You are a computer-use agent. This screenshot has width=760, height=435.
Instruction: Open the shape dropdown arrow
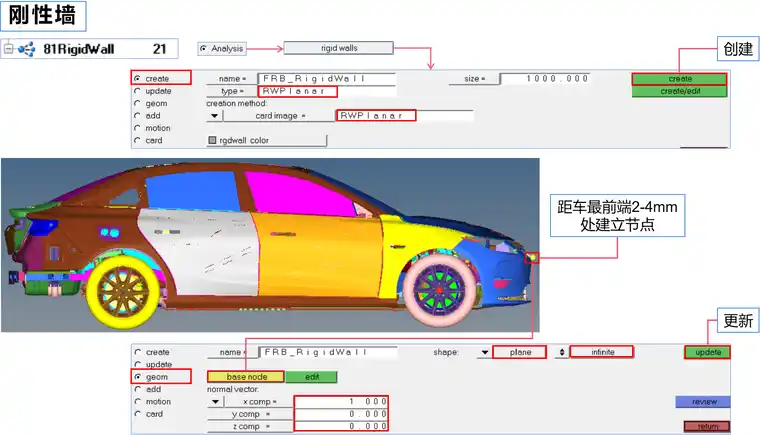(x=484, y=352)
